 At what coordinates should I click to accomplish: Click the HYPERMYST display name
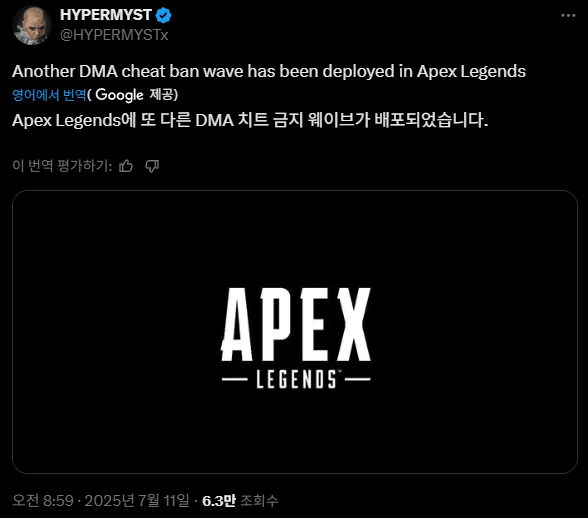click(106, 15)
